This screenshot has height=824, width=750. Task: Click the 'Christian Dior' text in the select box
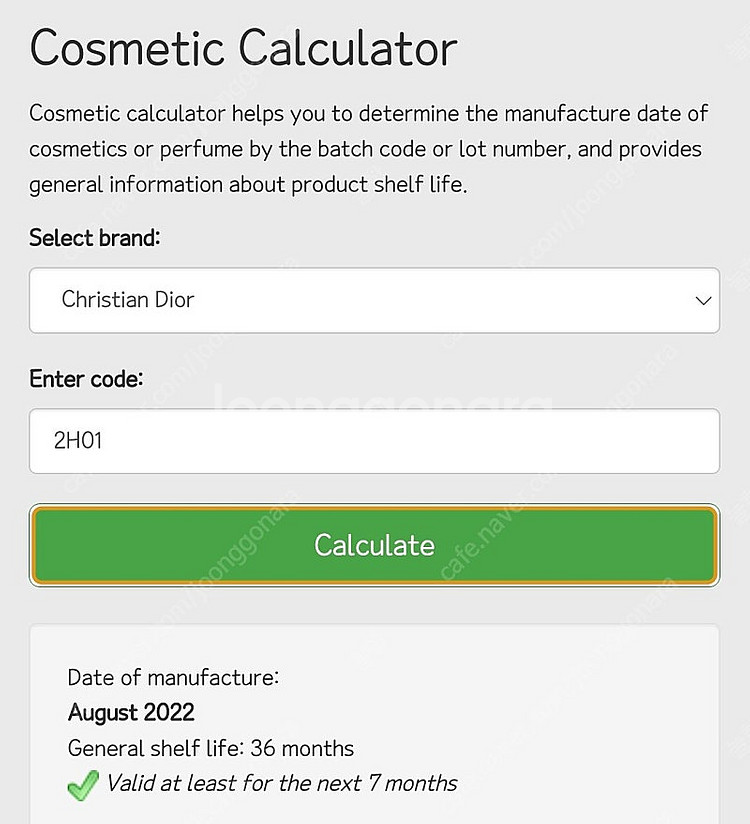[x=128, y=300]
